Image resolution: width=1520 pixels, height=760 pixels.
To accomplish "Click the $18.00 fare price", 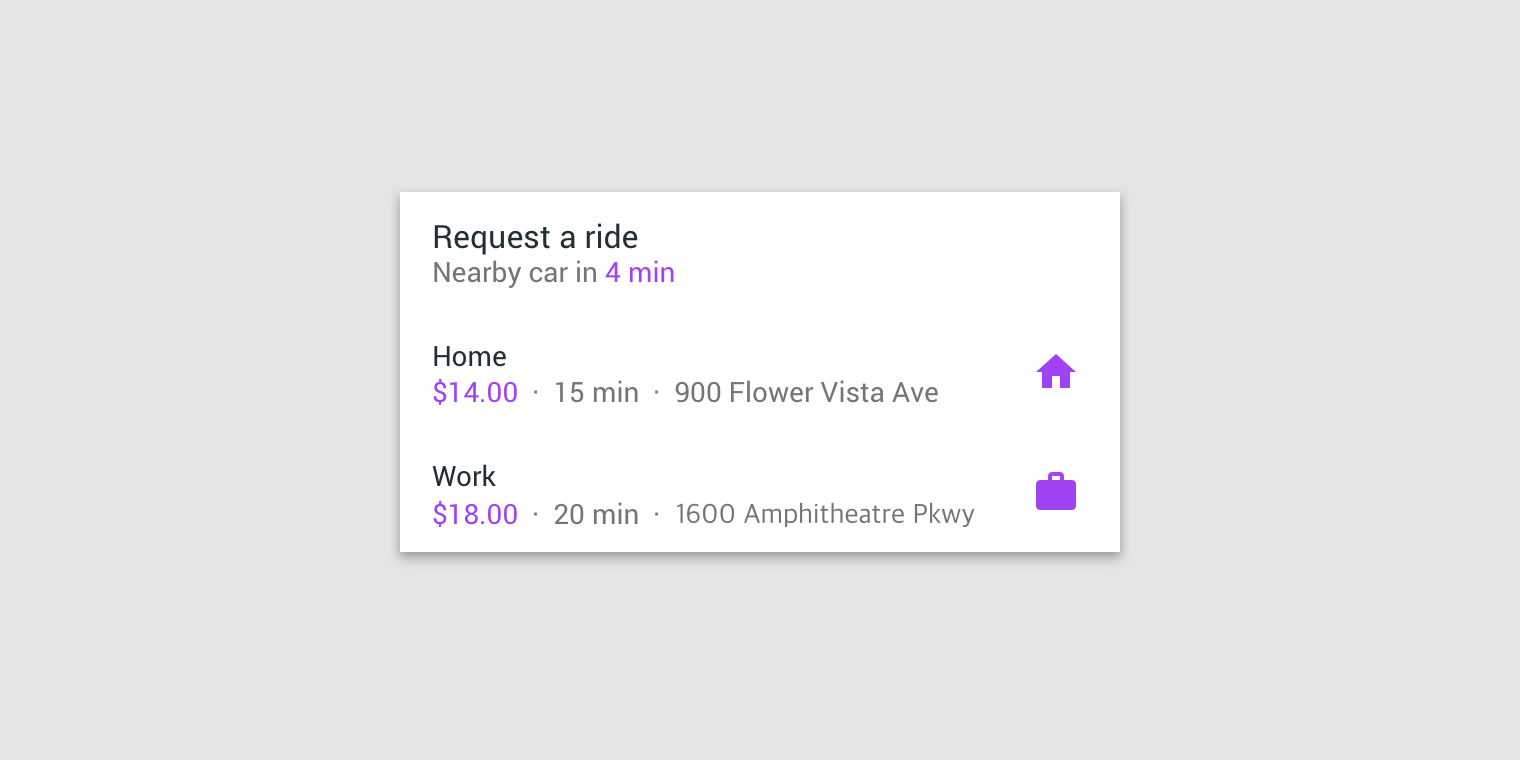I will click(475, 515).
